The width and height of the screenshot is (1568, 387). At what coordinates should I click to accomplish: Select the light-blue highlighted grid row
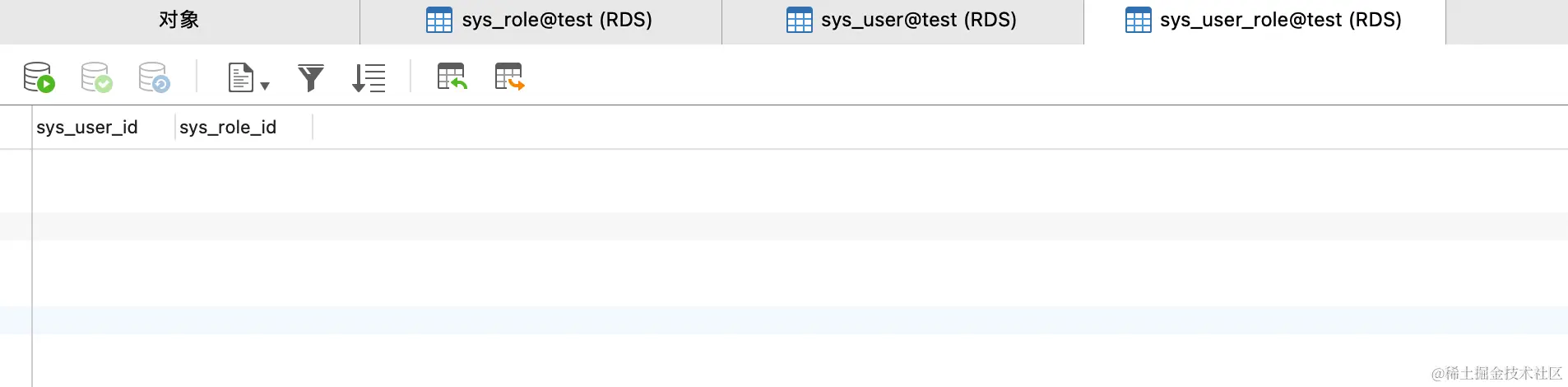740,320
